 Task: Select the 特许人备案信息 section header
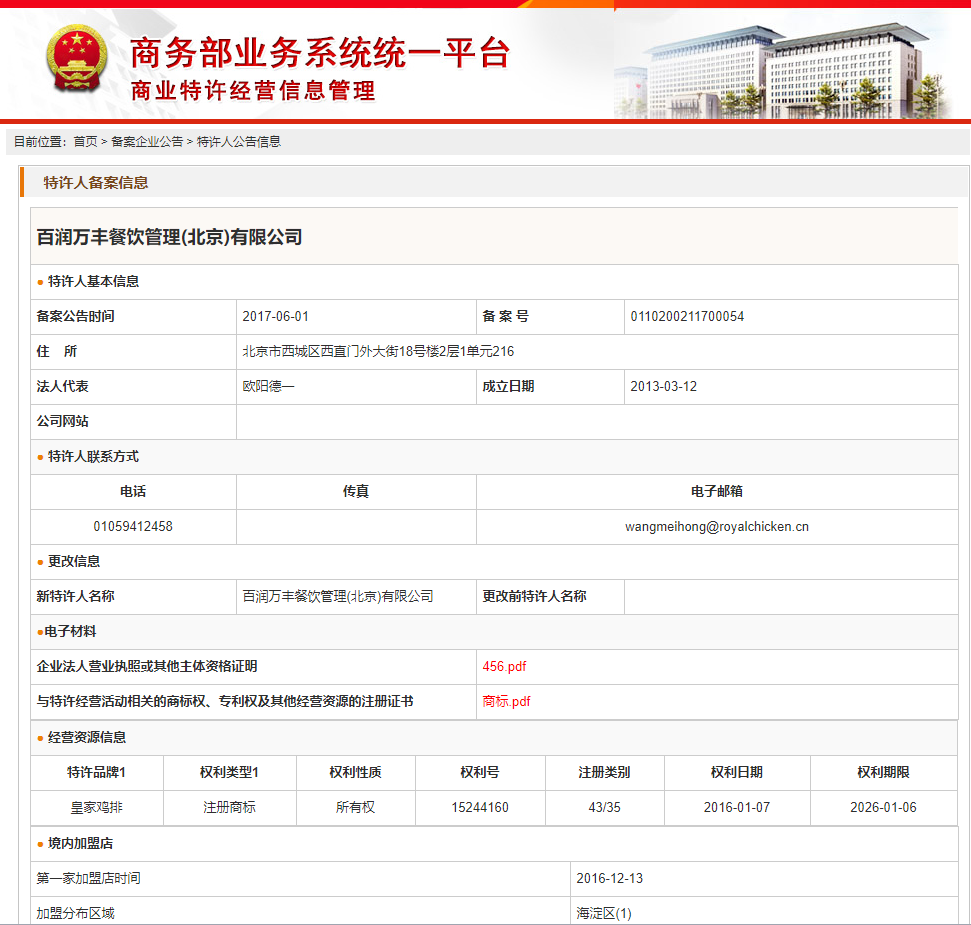(x=96, y=183)
